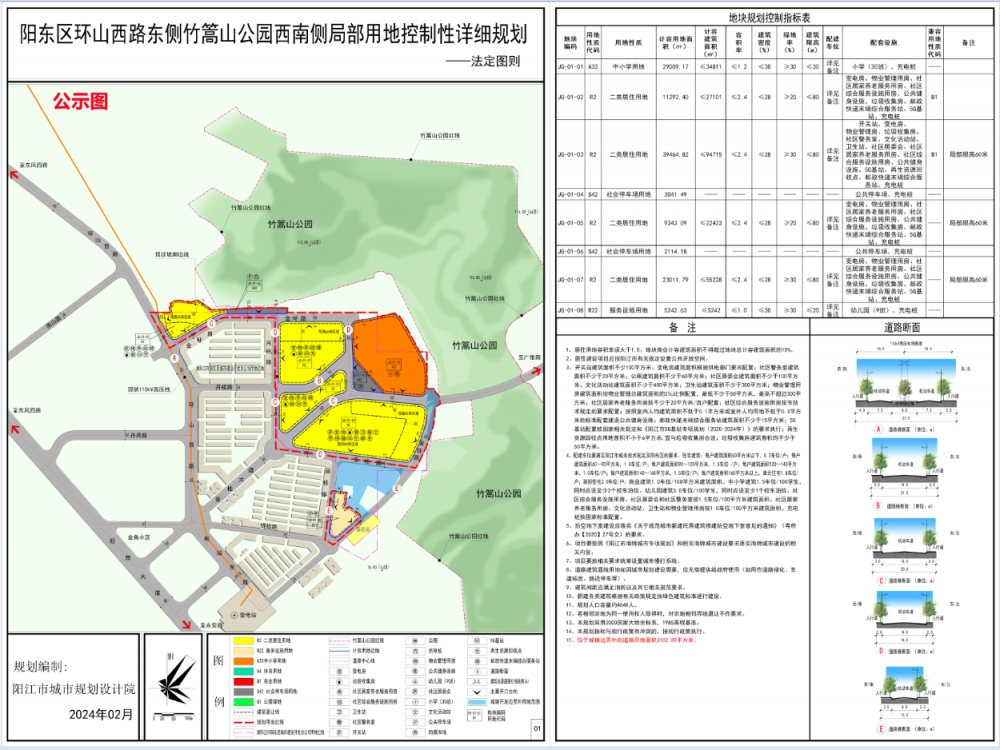The height and width of the screenshot is (750, 1000).
Task: Click the page number 01 box
Action: [x=538, y=729]
